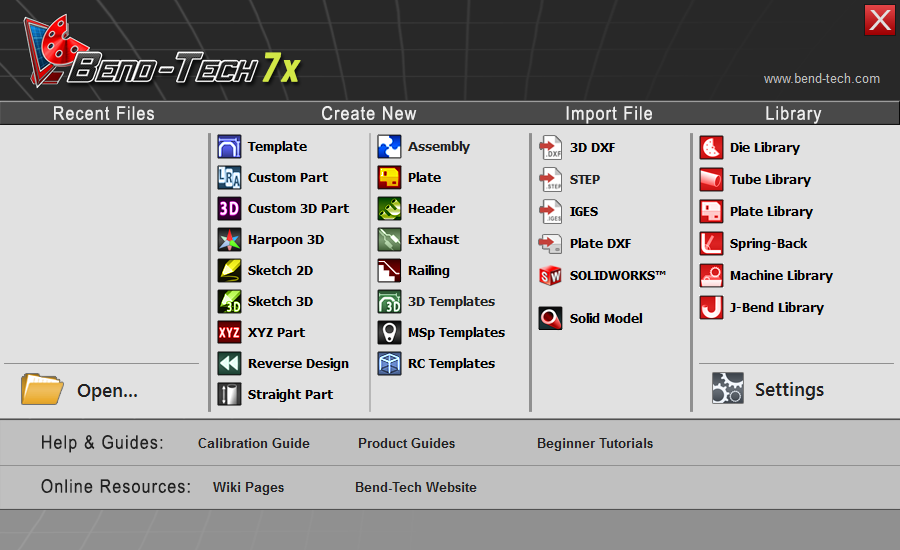Click the Machine Library text label
This screenshot has width=900, height=550.
pos(781,276)
